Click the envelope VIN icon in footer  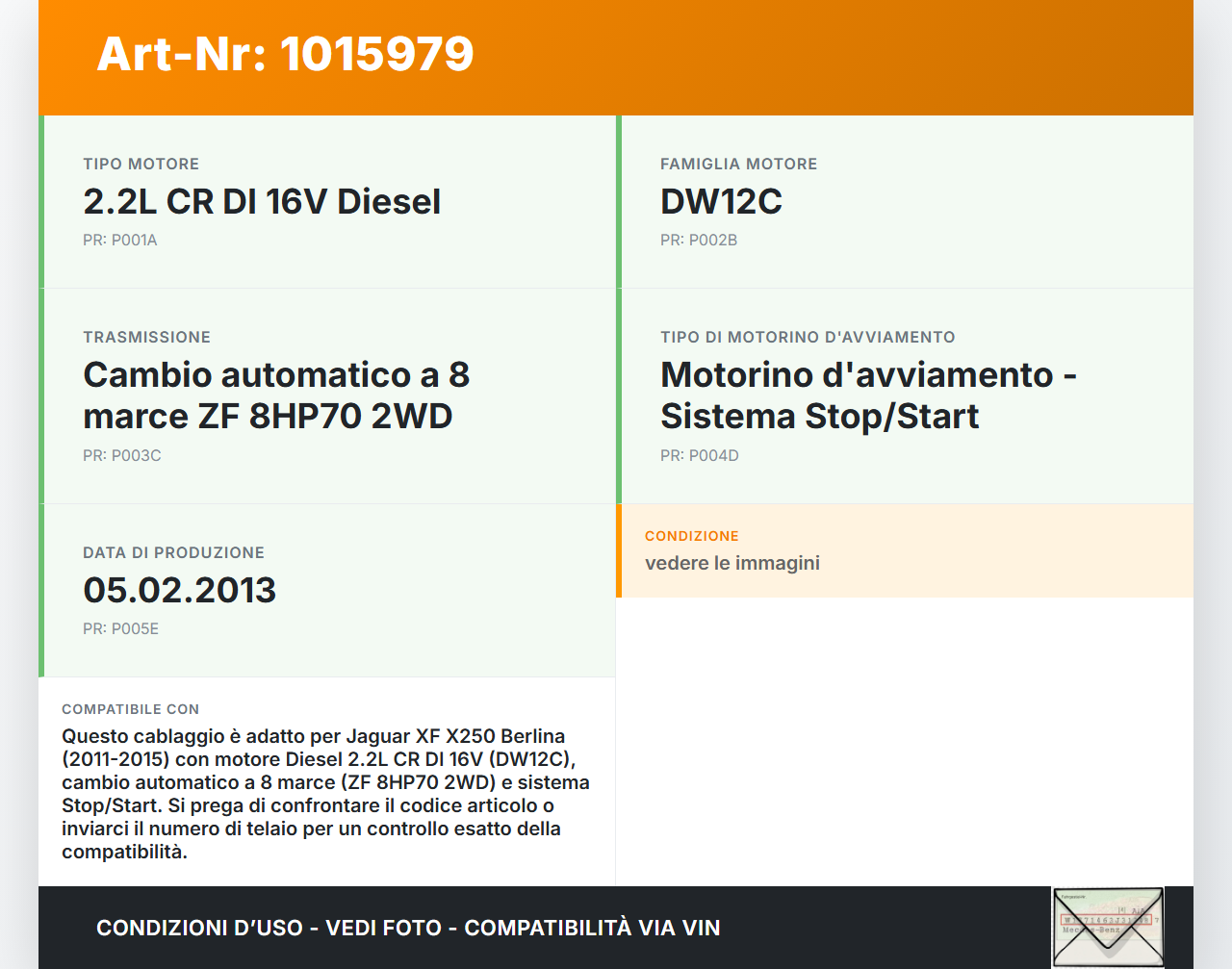(x=1108, y=928)
